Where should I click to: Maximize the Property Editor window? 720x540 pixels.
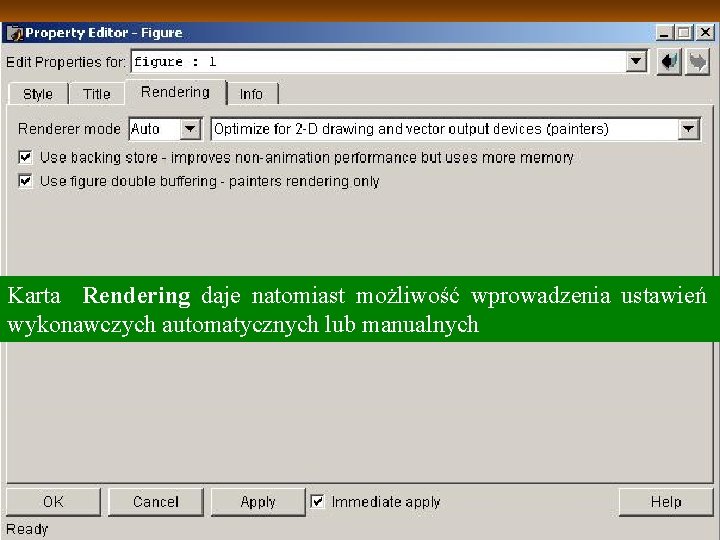(684, 33)
